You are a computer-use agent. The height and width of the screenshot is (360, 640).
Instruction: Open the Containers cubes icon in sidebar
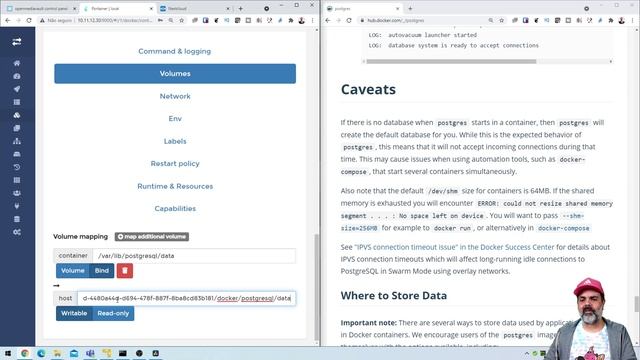click(x=17, y=115)
